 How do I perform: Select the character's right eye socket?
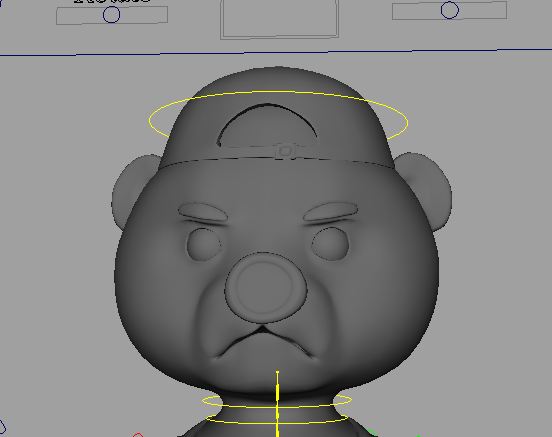[330, 244]
